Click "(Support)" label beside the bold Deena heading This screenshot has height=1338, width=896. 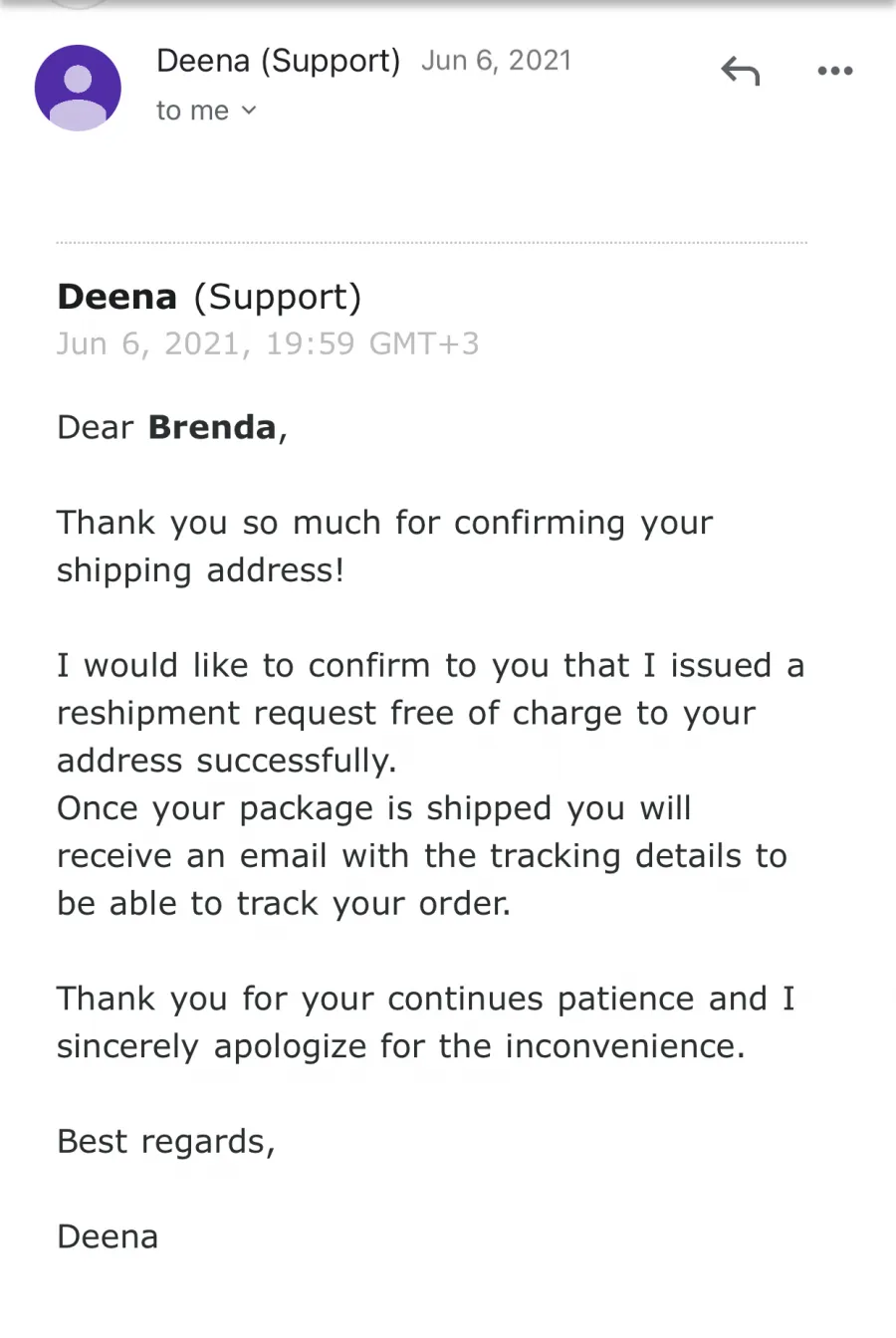277,297
